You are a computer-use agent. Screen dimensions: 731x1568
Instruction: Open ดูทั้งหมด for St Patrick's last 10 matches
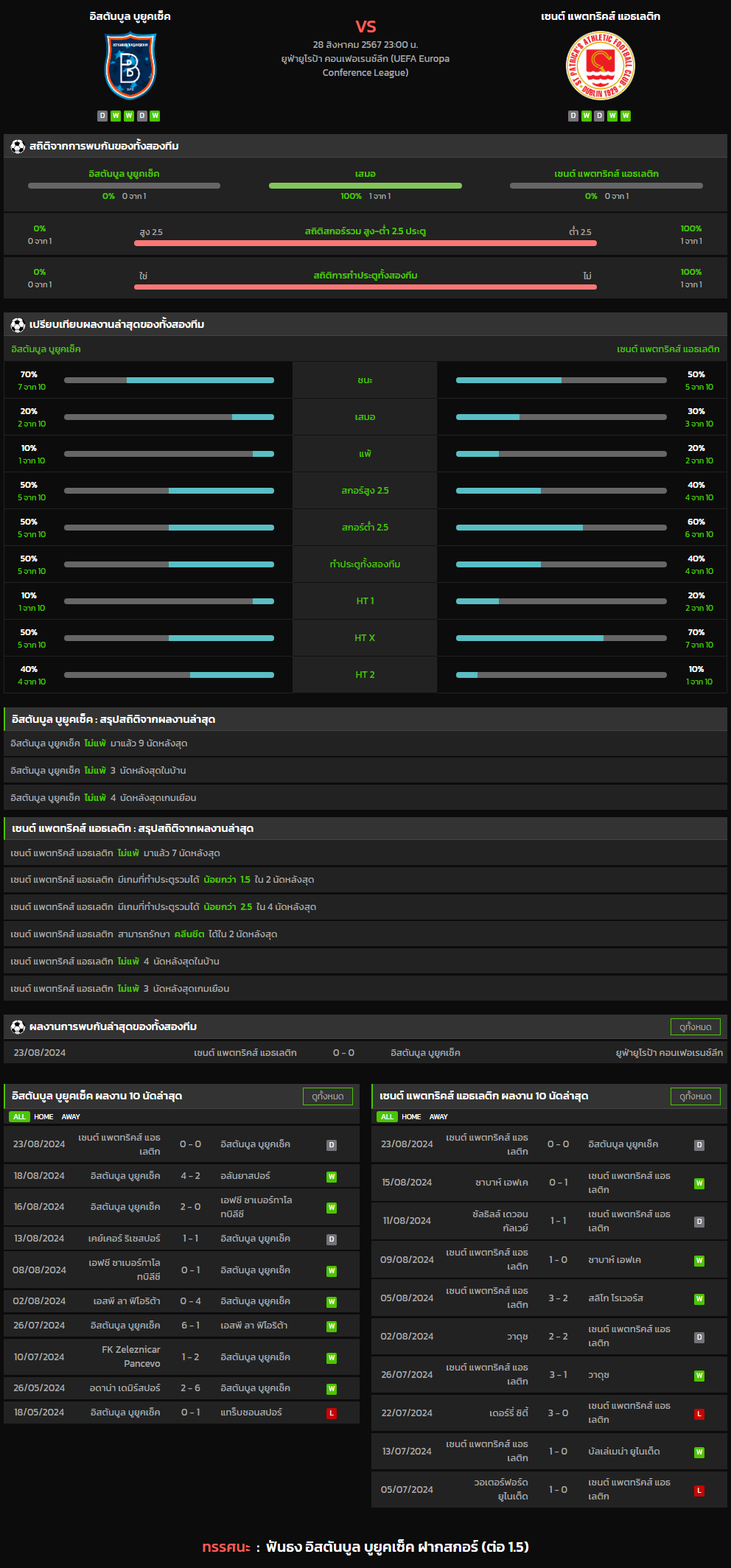click(x=696, y=1096)
